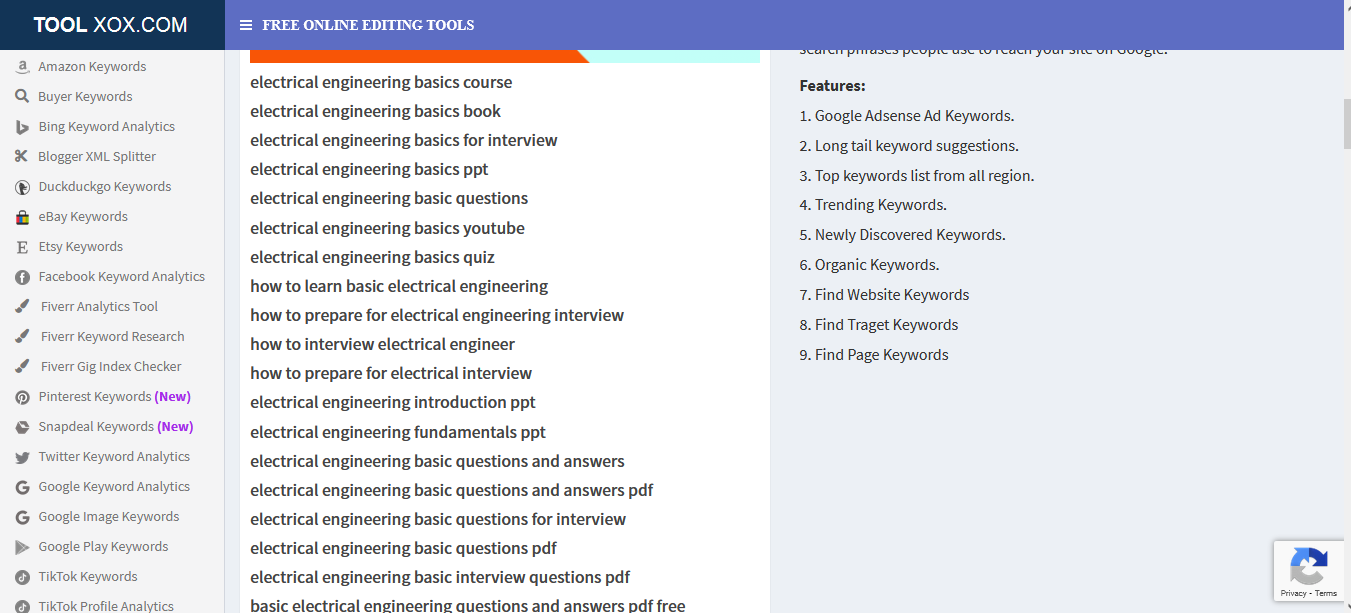The height and width of the screenshot is (613, 1351).
Task: Click keyword 'electrical engineering basics book'
Action: [375, 111]
